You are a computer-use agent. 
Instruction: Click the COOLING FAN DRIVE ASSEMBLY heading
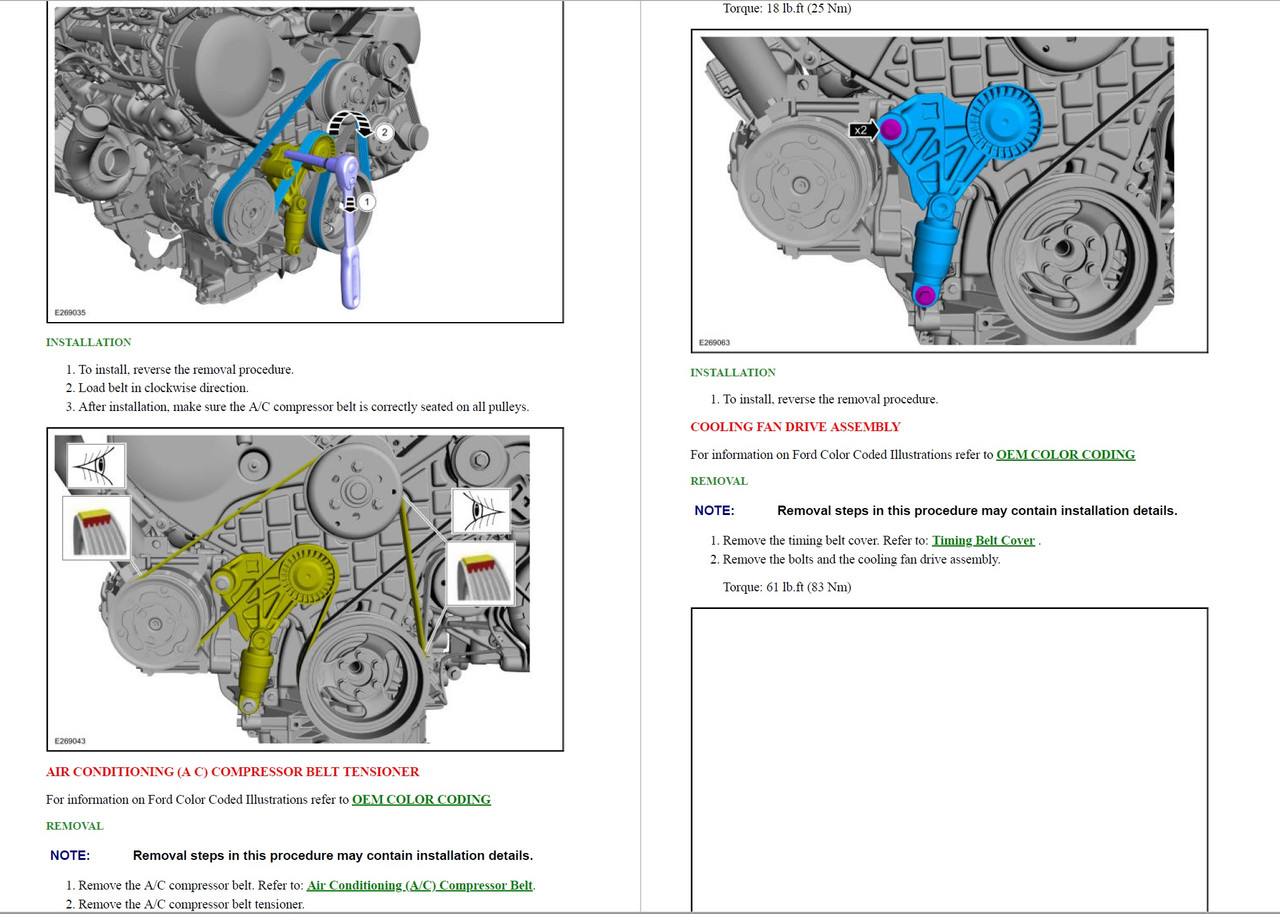795,427
